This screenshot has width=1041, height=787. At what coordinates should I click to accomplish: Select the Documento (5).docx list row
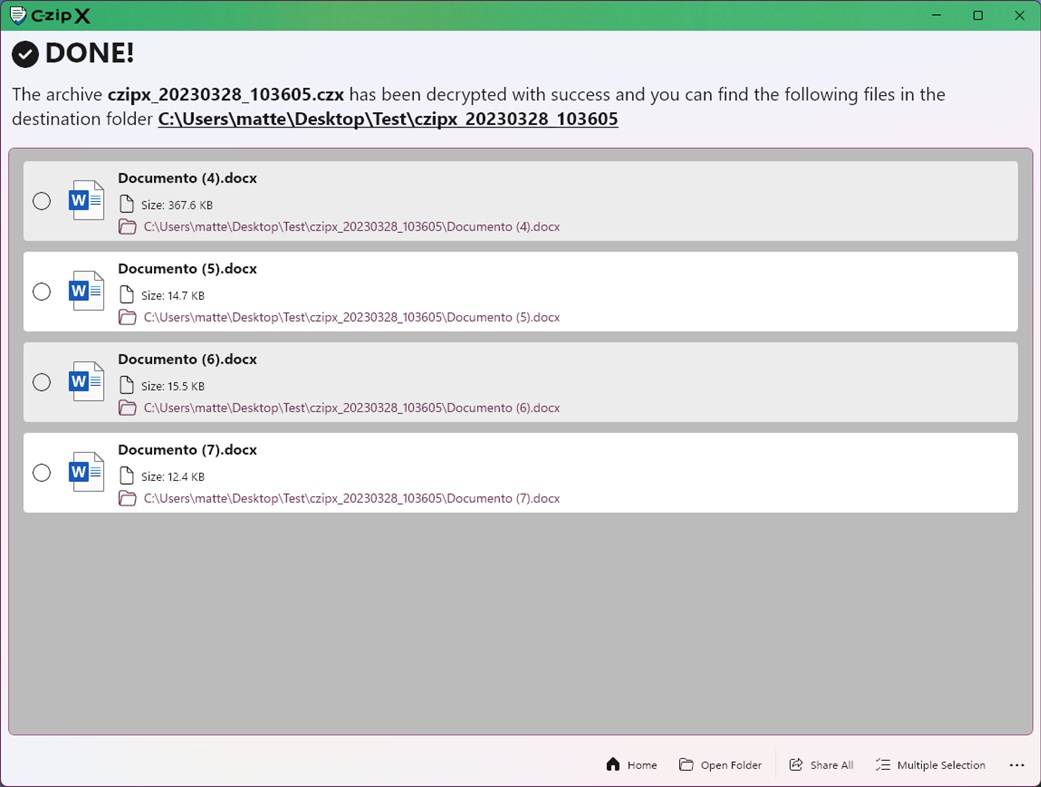(520, 292)
